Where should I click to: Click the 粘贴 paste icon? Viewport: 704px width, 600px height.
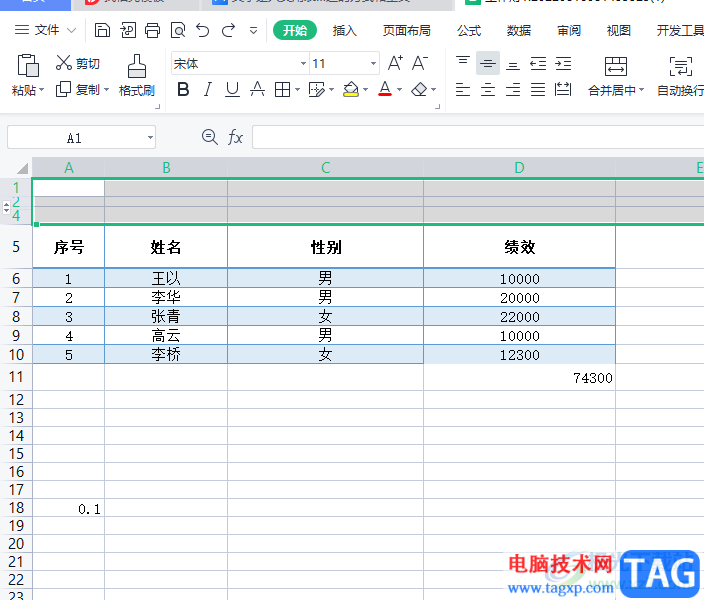[28, 66]
